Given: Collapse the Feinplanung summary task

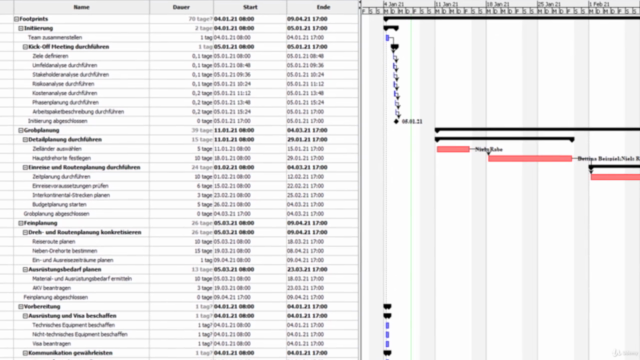Looking at the screenshot, I should (x=21, y=223).
